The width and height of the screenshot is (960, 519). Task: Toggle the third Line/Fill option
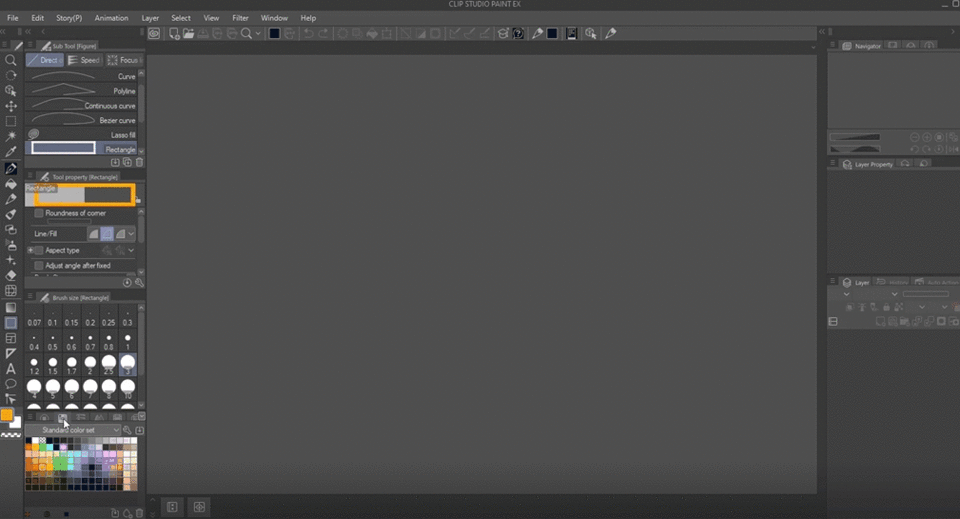[x=121, y=234]
